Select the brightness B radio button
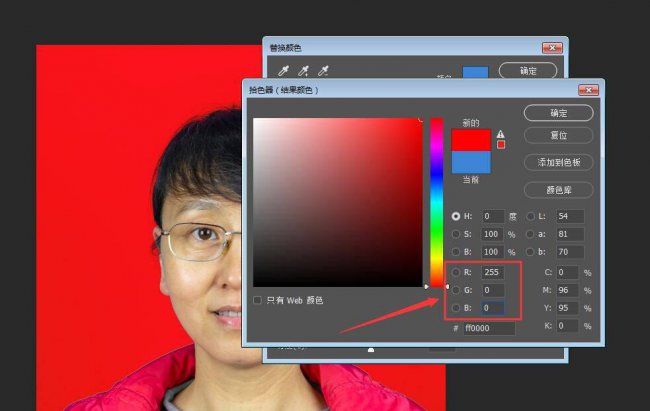650x411 pixels. (x=456, y=252)
